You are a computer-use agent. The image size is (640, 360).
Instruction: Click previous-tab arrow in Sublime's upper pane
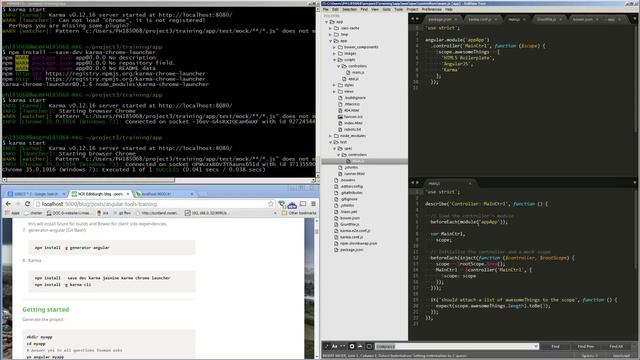[x=412, y=19]
